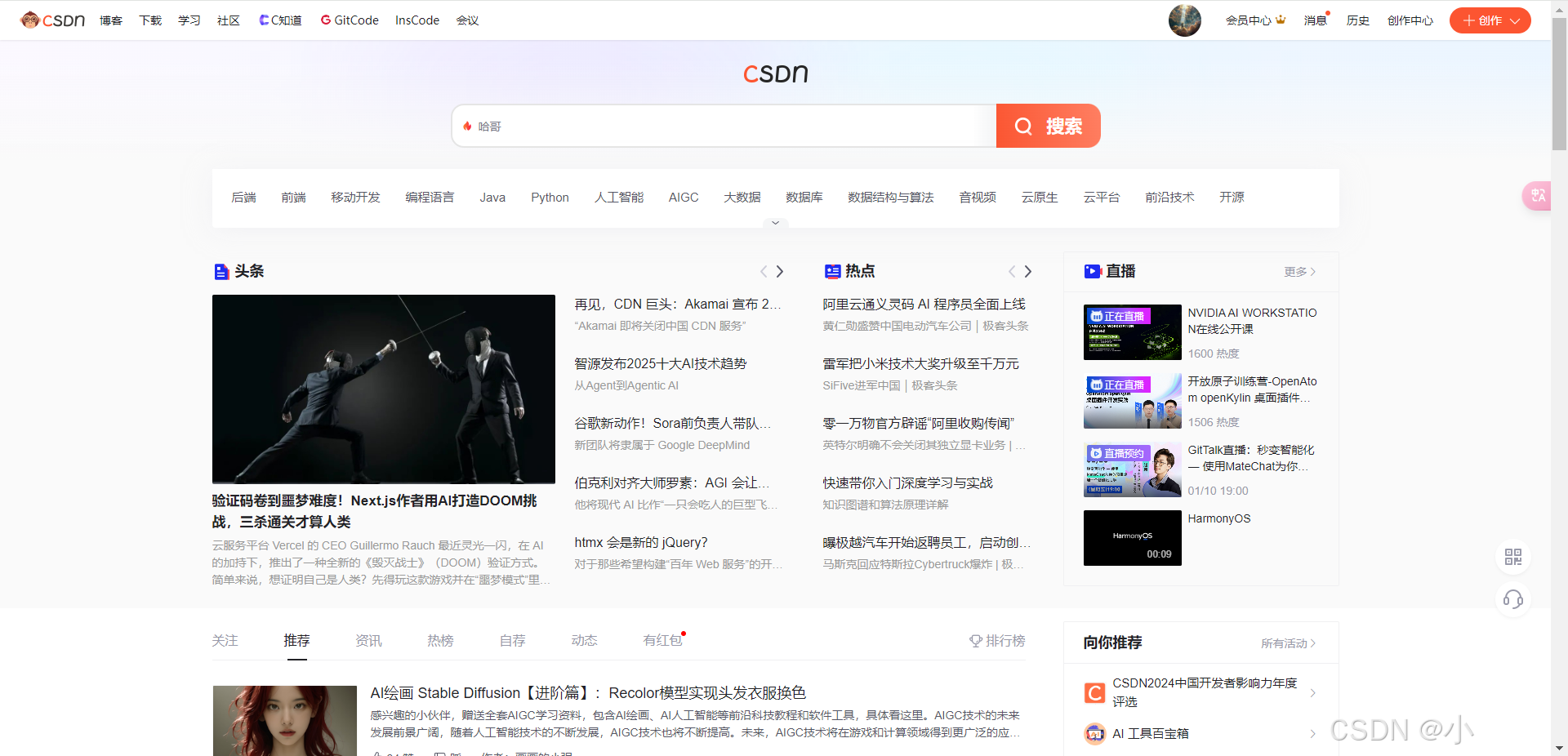The width and height of the screenshot is (1568, 756).
Task: Open the GitTalk直播 scheduled live thumbnail
Action: [1132, 469]
